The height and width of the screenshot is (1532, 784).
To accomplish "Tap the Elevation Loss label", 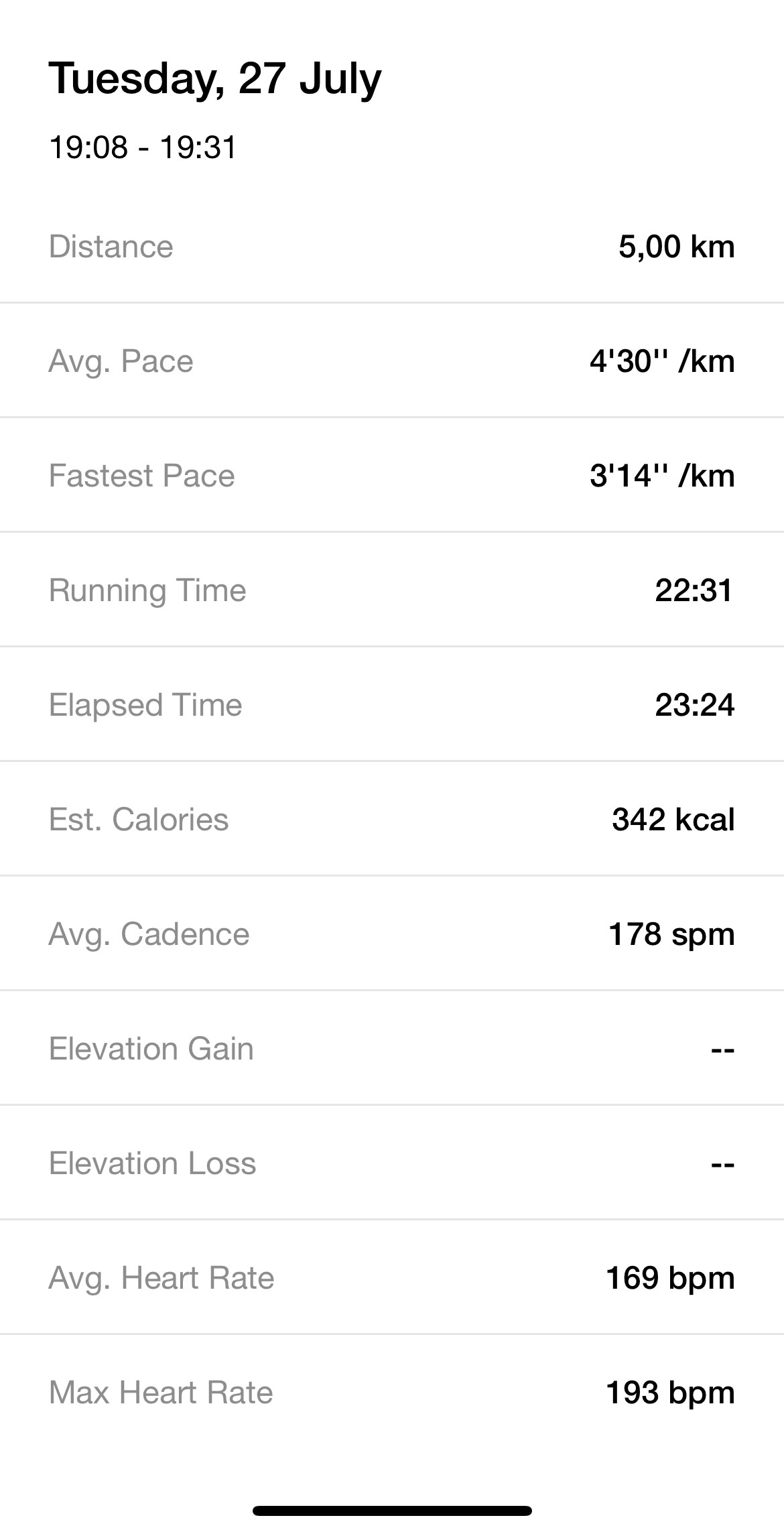I will click(x=153, y=1163).
